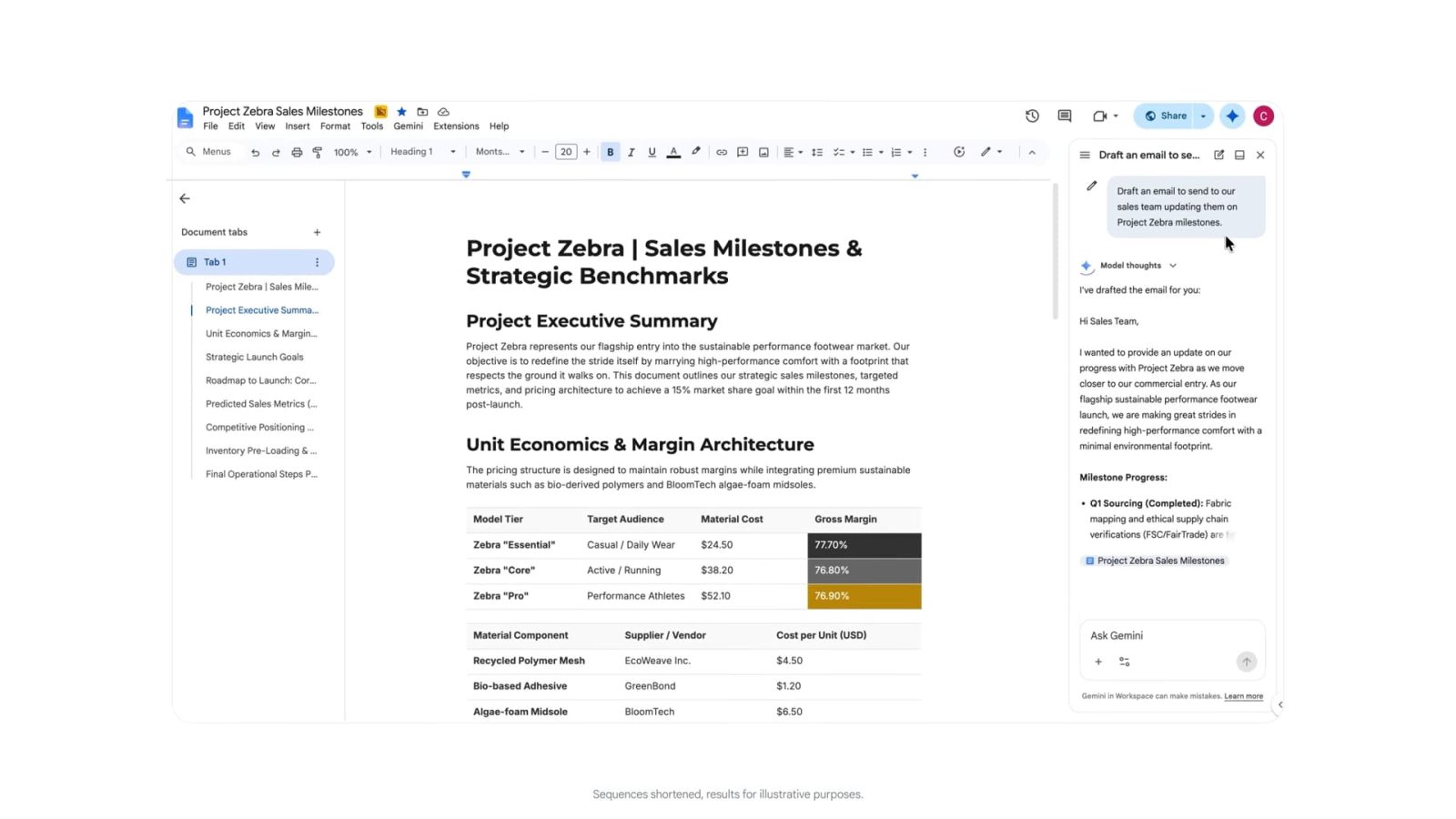Open the Montserrat font dropdown
The width and height of the screenshot is (1456, 819).
pos(500,152)
